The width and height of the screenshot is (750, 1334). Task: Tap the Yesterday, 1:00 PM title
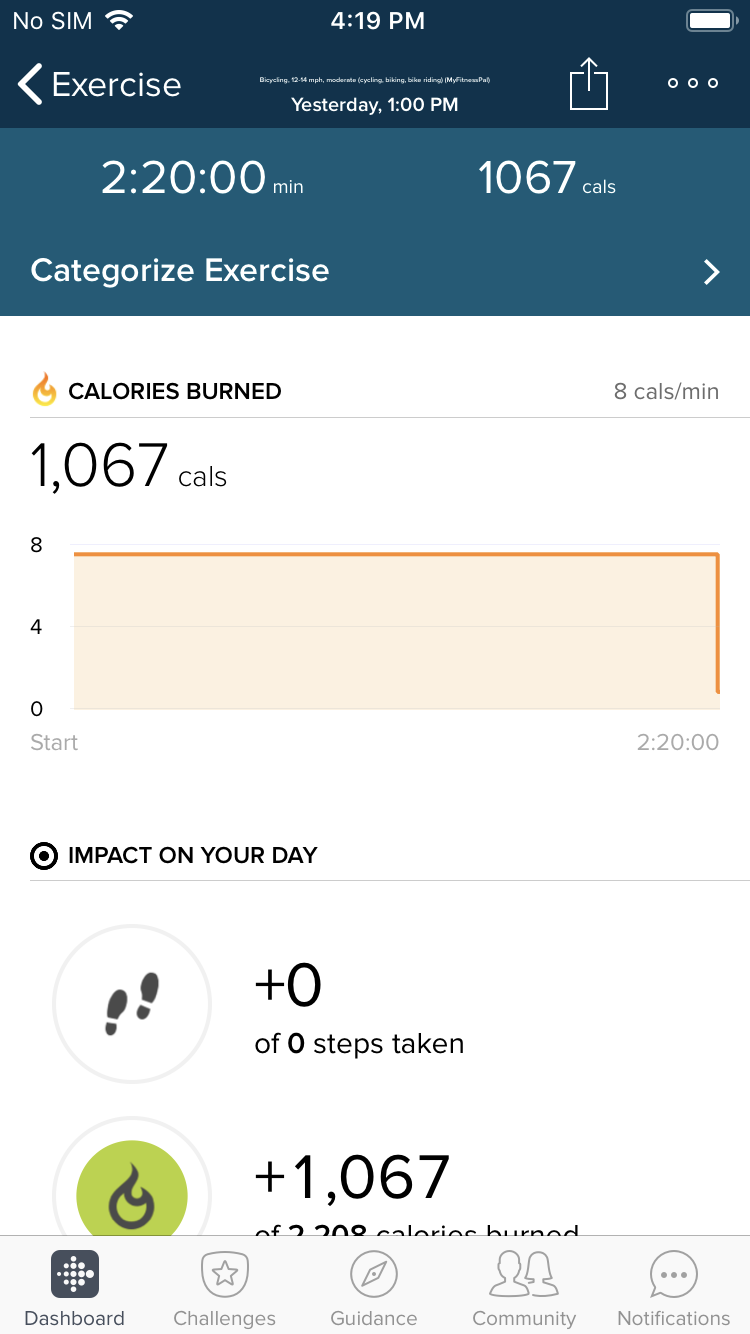[x=375, y=104]
